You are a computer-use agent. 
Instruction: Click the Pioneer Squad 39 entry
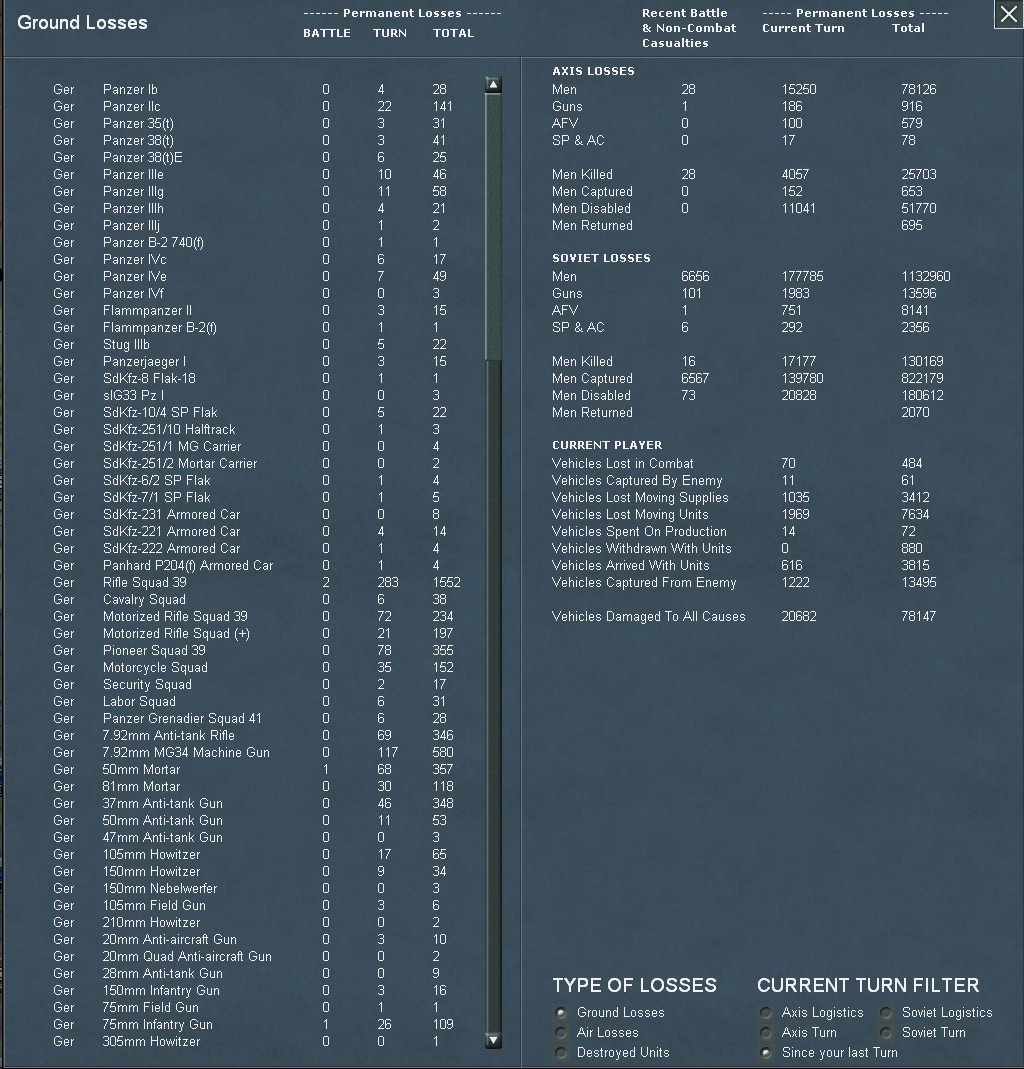(x=154, y=650)
